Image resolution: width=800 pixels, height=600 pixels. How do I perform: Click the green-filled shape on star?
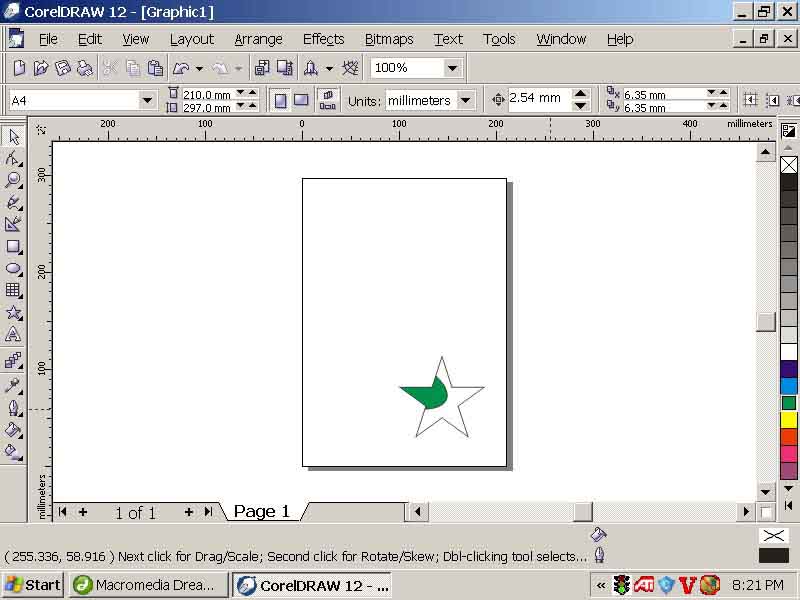click(x=428, y=394)
